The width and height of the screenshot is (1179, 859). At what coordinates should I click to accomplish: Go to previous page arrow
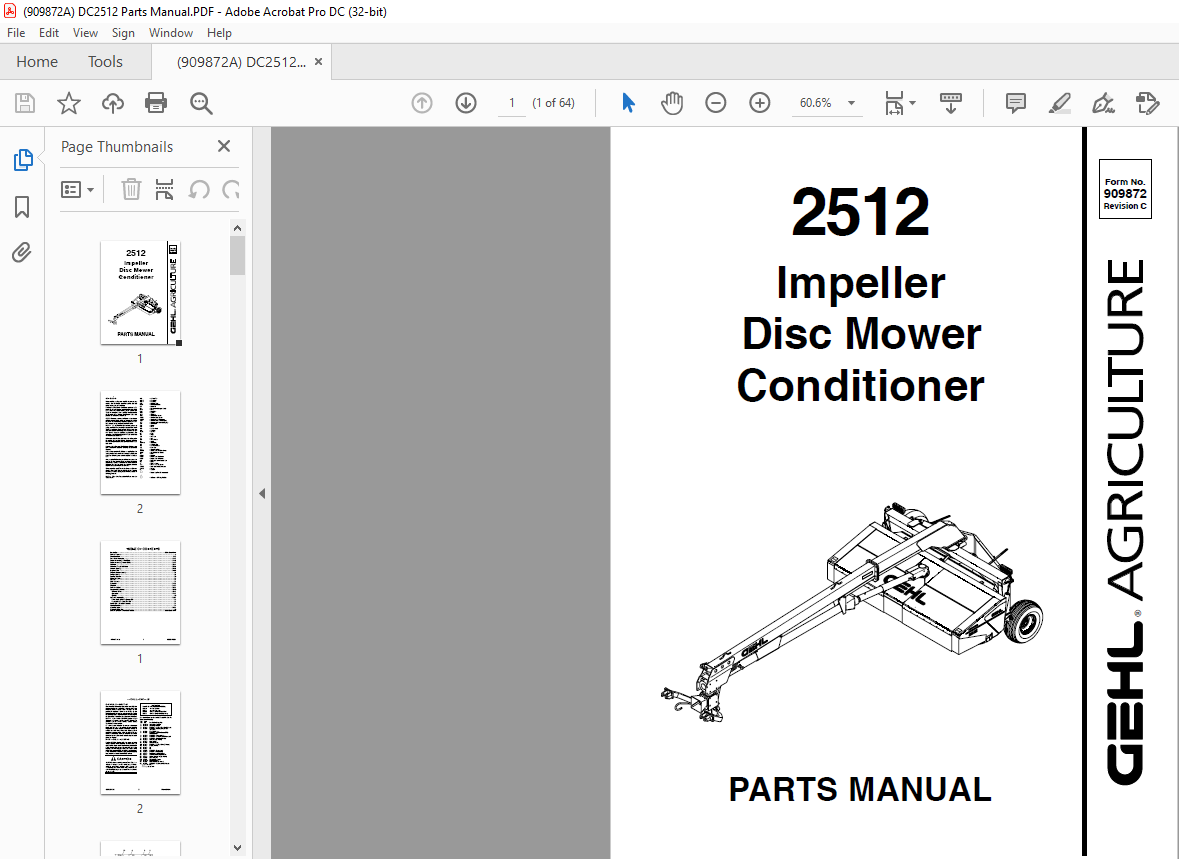(x=422, y=103)
